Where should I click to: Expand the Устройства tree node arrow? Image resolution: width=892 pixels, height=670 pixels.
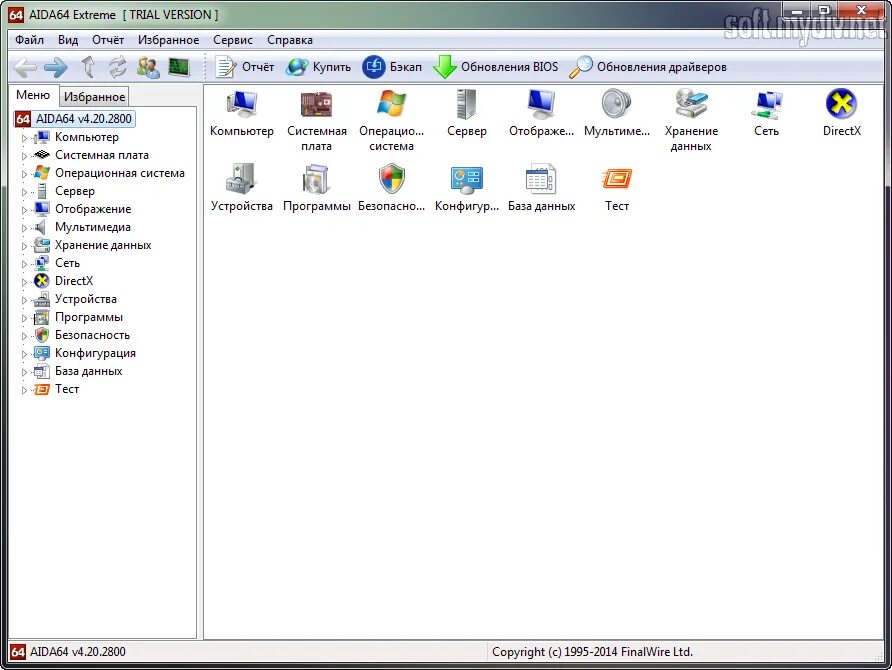24,300
